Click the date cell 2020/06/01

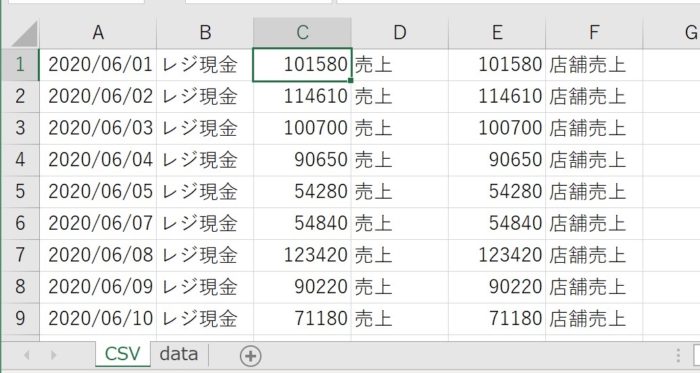coord(98,65)
